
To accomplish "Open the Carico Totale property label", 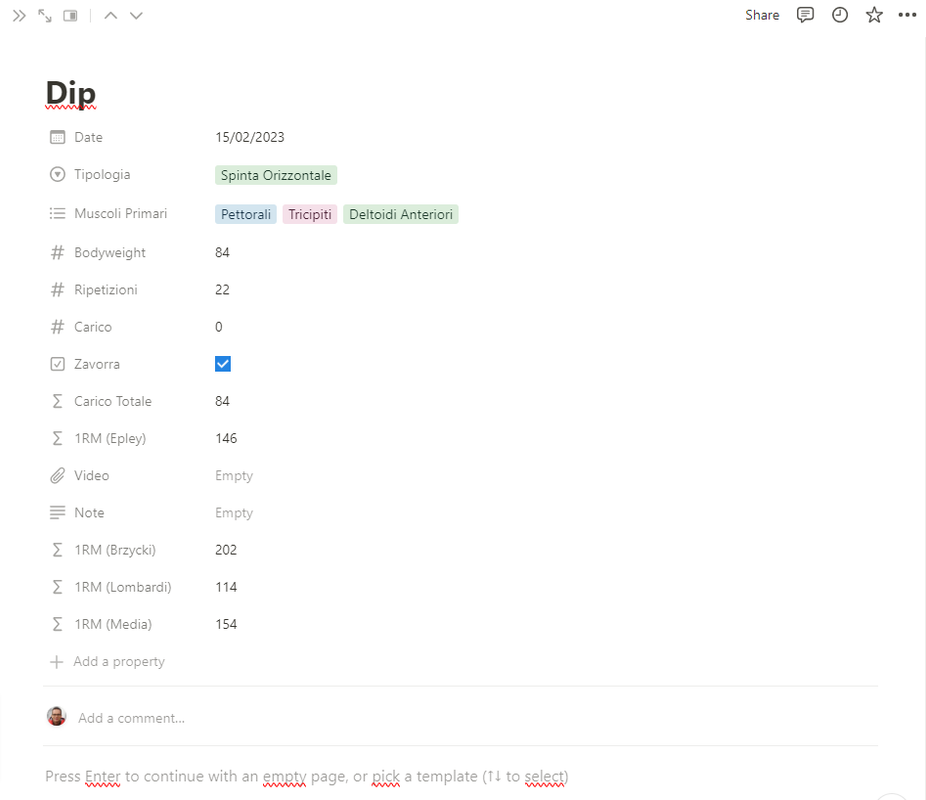I will click(113, 401).
